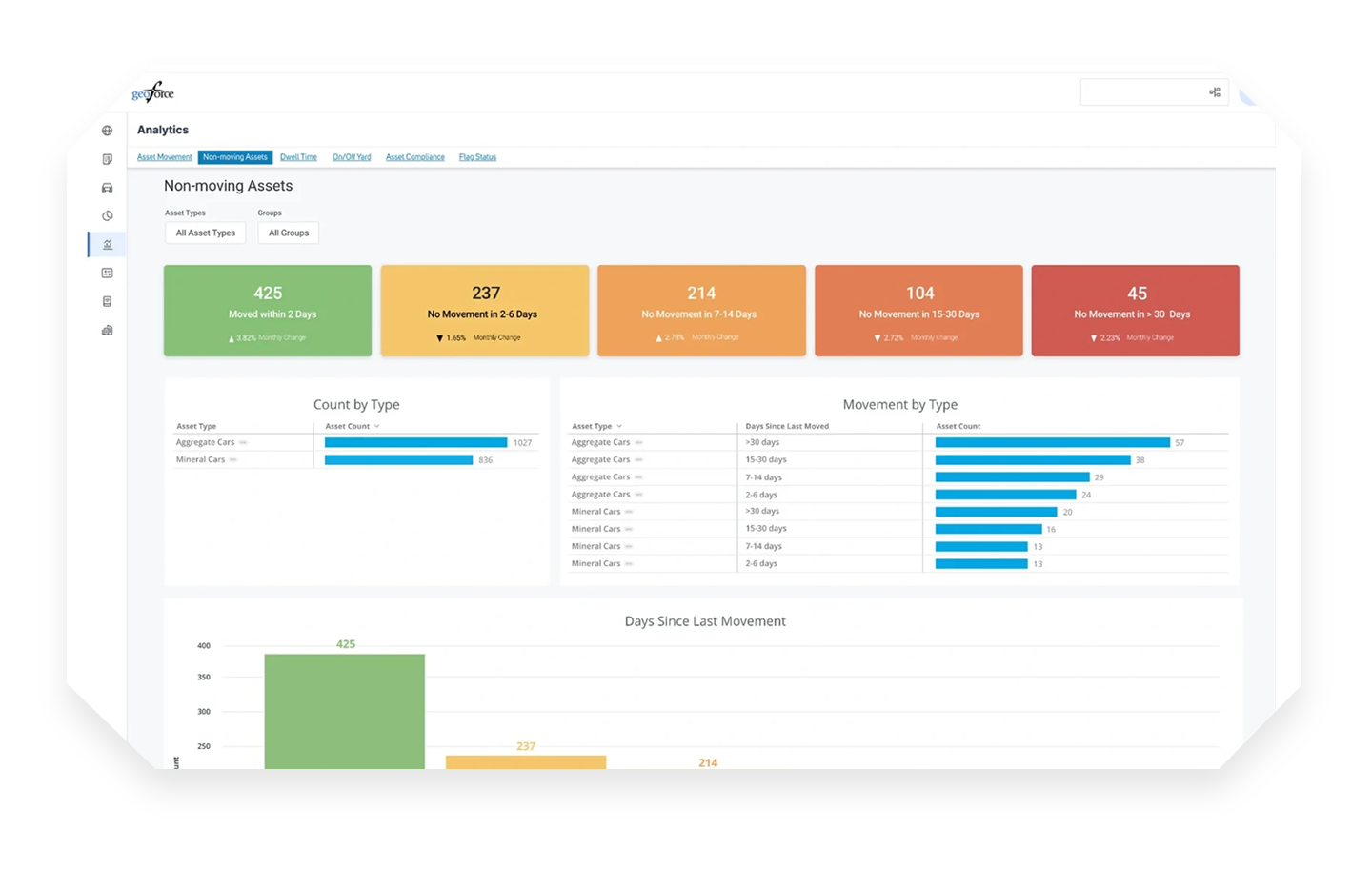Switch to the Dwell Time tab

click(x=298, y=157)
